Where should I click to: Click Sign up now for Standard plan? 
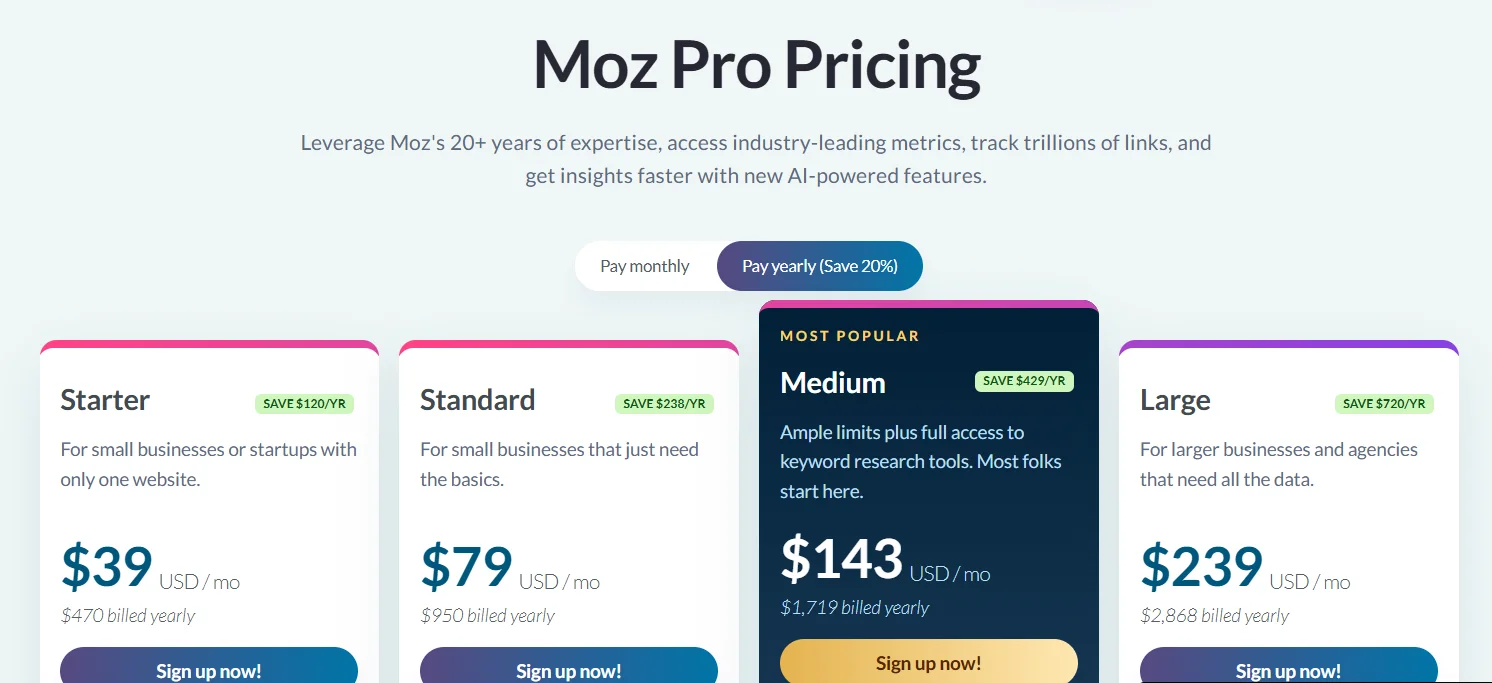point(569,669)
